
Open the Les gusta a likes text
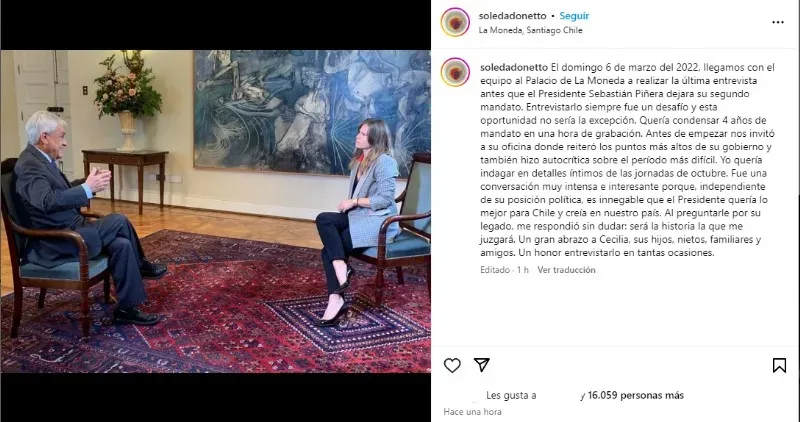point(511,395)
